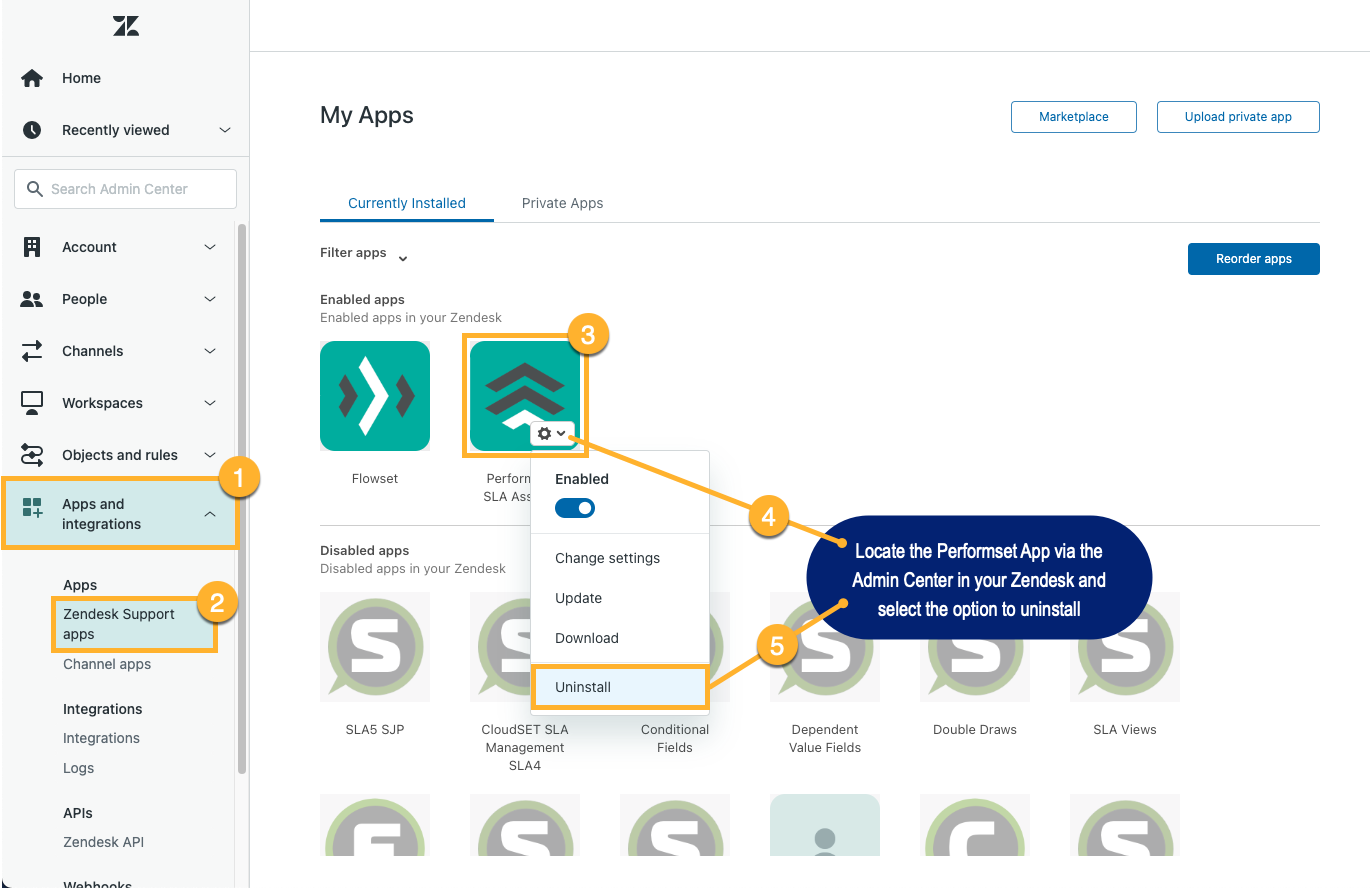
Task: Click the search magnifier icon
Action: [35, 189]
